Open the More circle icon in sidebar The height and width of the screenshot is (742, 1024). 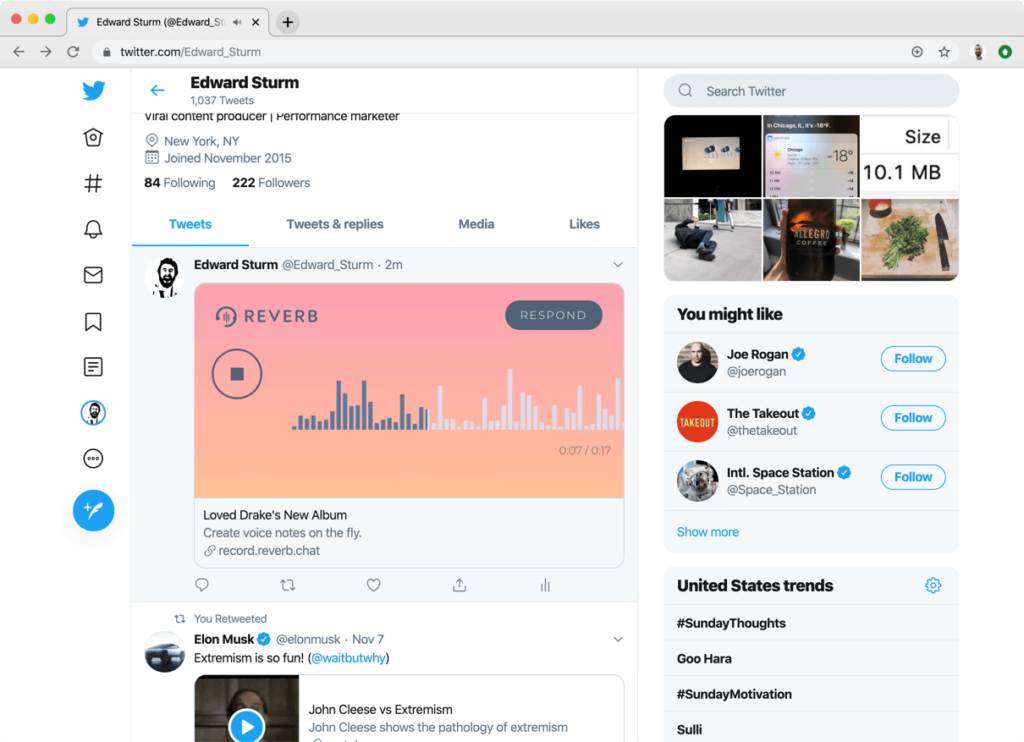[x=93, y=459]
